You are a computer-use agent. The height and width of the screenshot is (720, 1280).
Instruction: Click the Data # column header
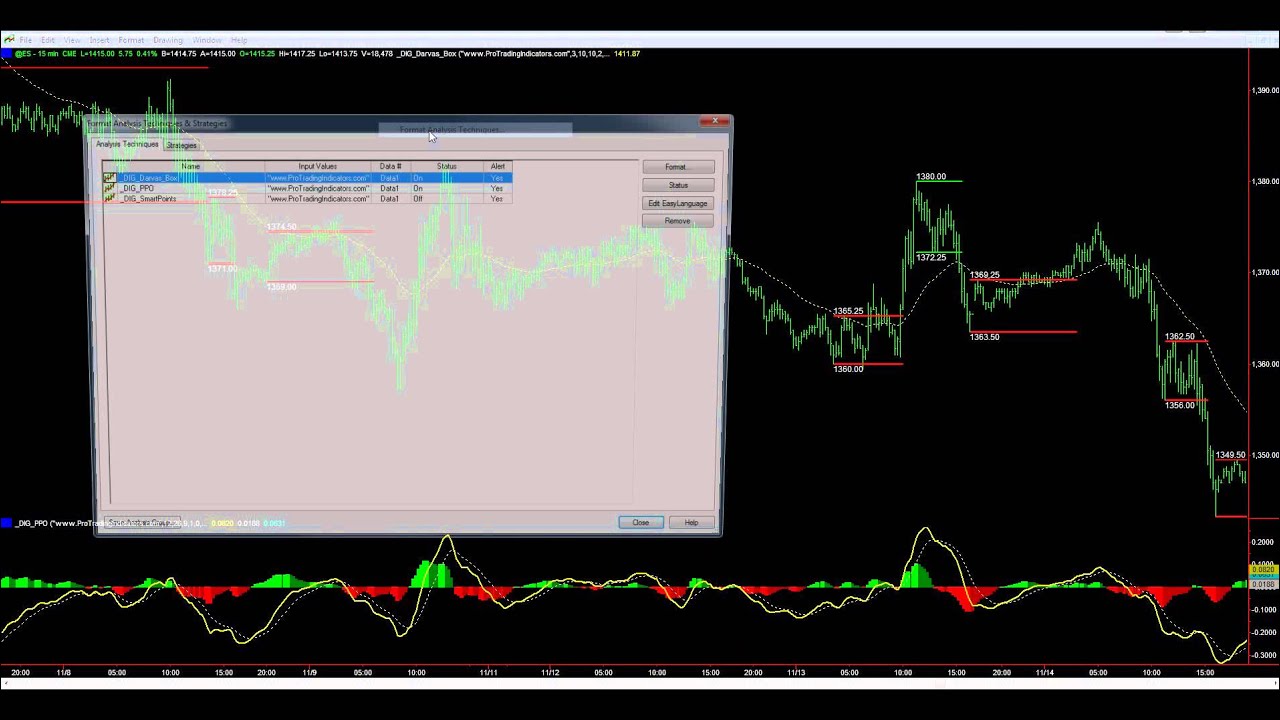click(x=390, y=166)
